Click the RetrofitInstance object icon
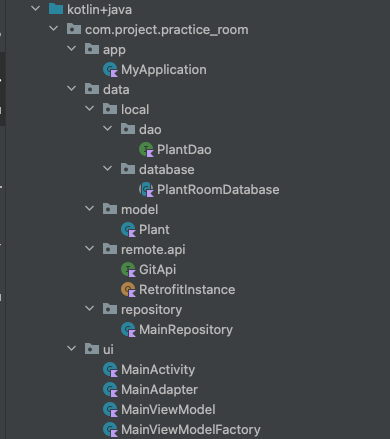 pos(128,290)
